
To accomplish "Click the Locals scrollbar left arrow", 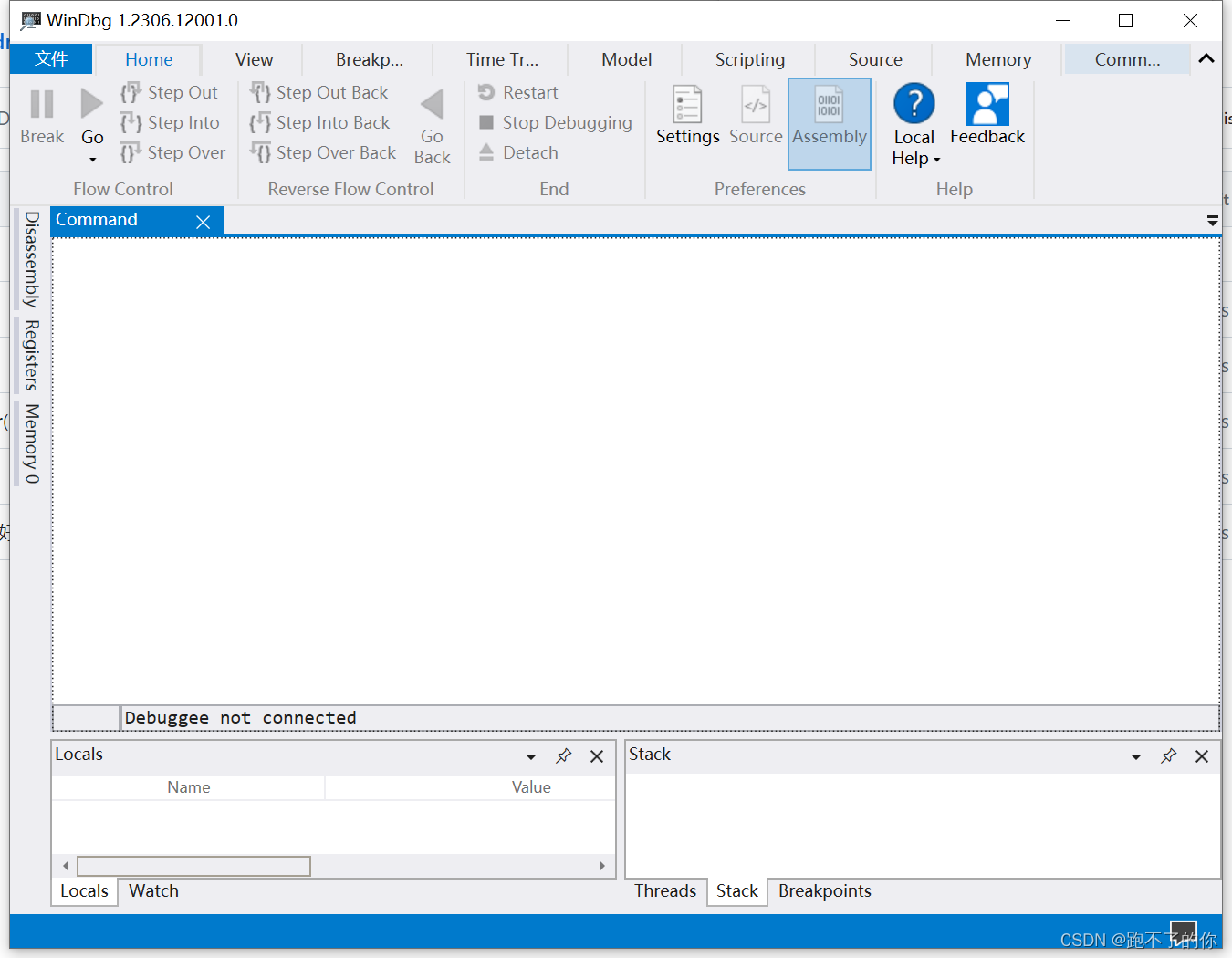I will (x=66, y=866).
